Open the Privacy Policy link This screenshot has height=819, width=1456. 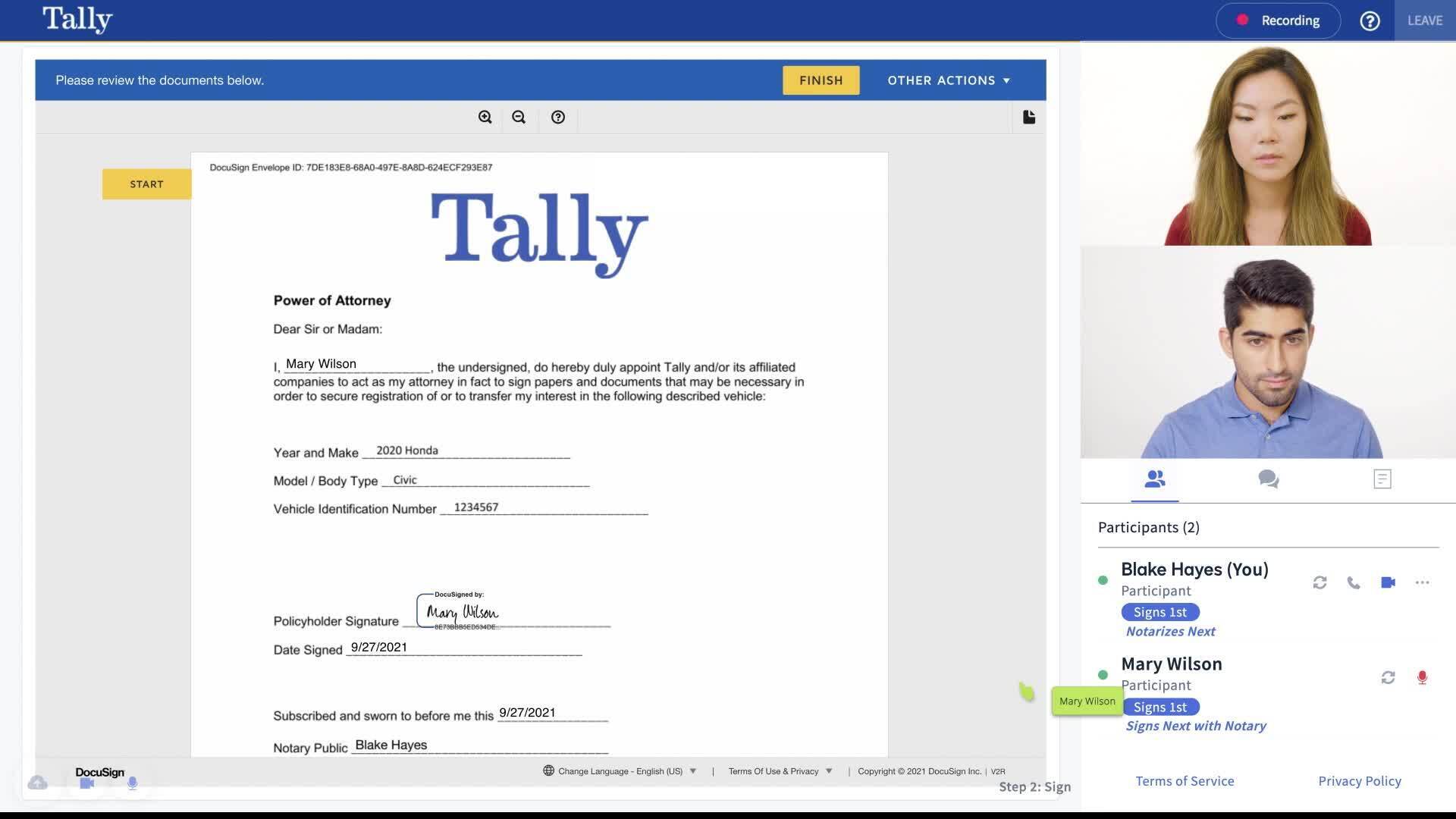pos(1359,781)
